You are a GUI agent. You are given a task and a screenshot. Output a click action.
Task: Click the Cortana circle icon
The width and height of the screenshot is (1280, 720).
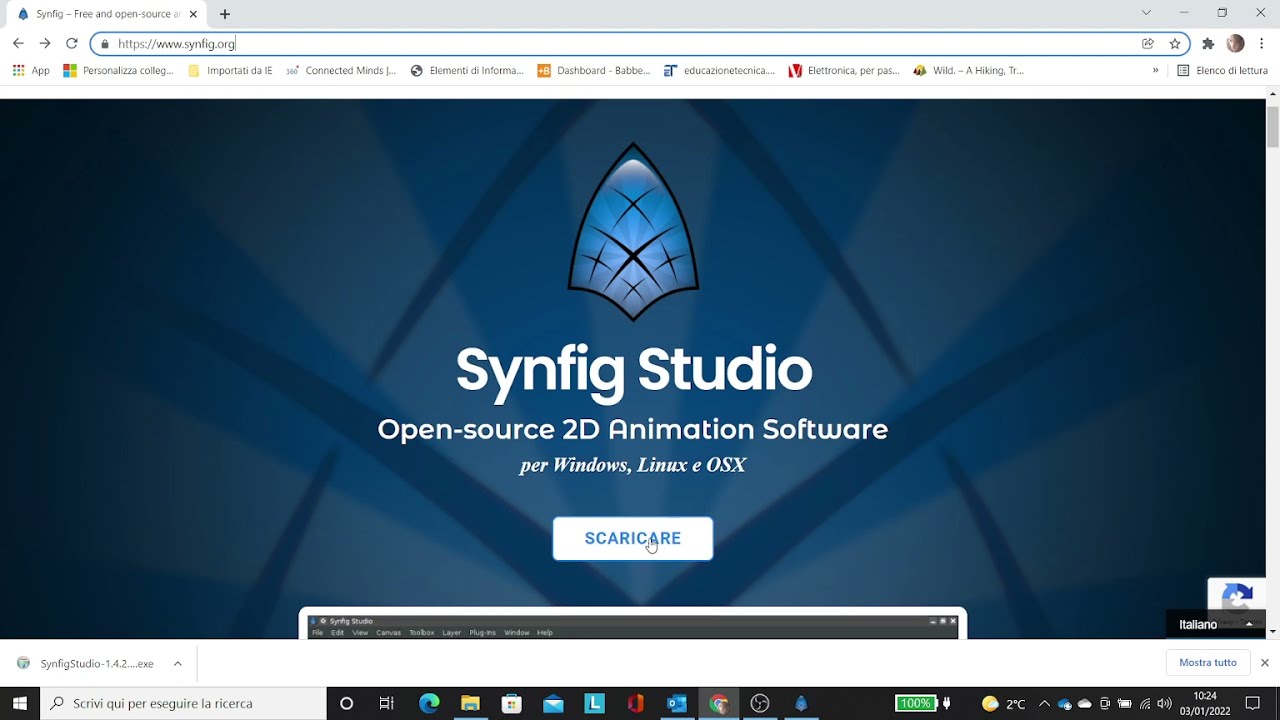click(346, 703)
